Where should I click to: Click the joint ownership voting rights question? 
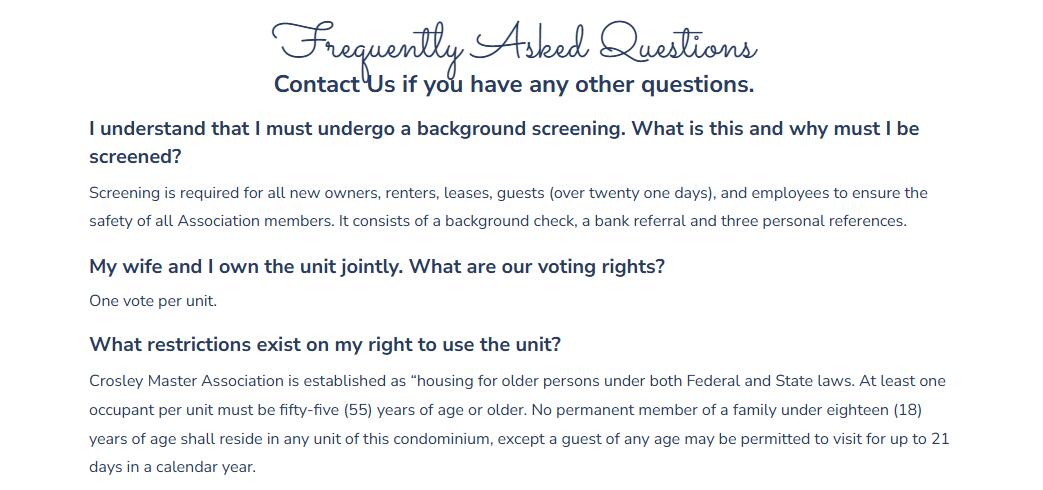click(x=376, y=267)
